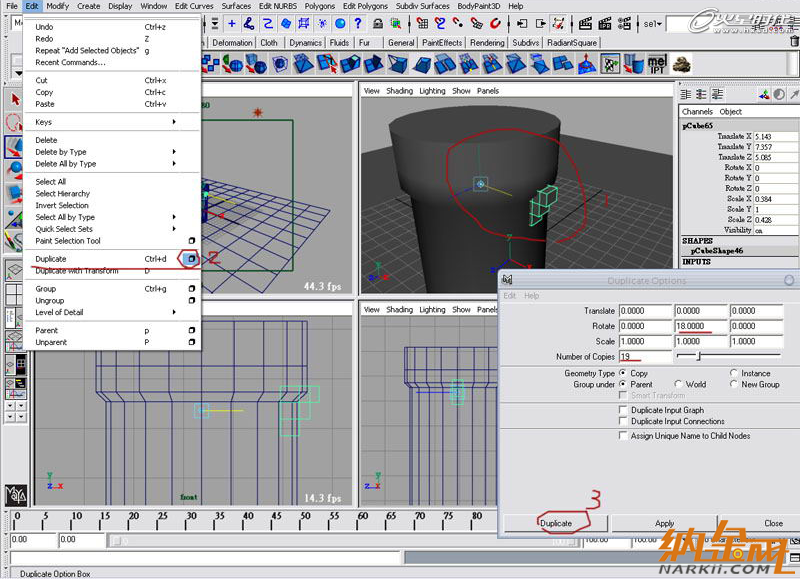Check Assign Unique Name to Child Nodes

(x=624, y=436)
